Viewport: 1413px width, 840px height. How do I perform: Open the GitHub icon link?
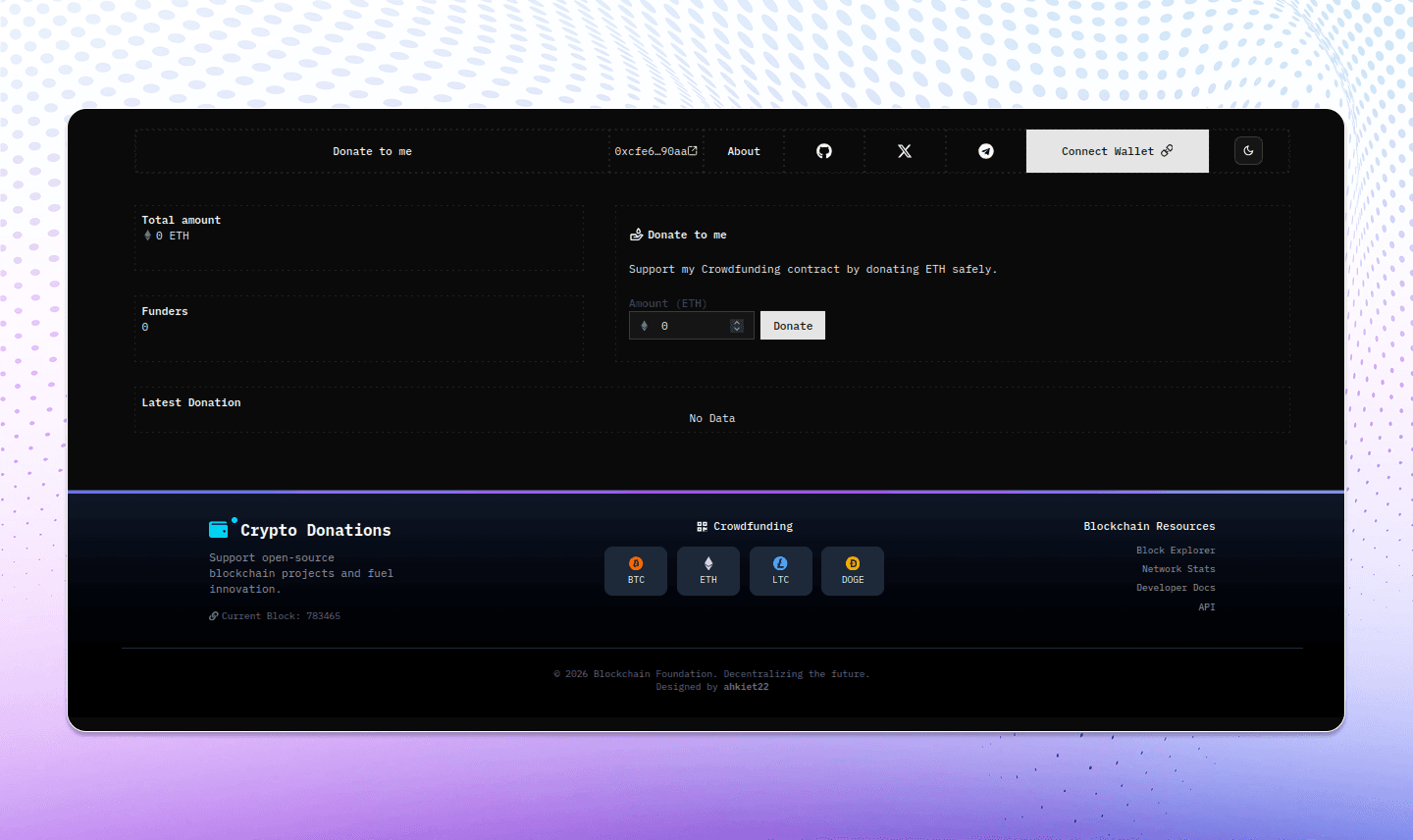pyautogui.click(x=824, y=151)
